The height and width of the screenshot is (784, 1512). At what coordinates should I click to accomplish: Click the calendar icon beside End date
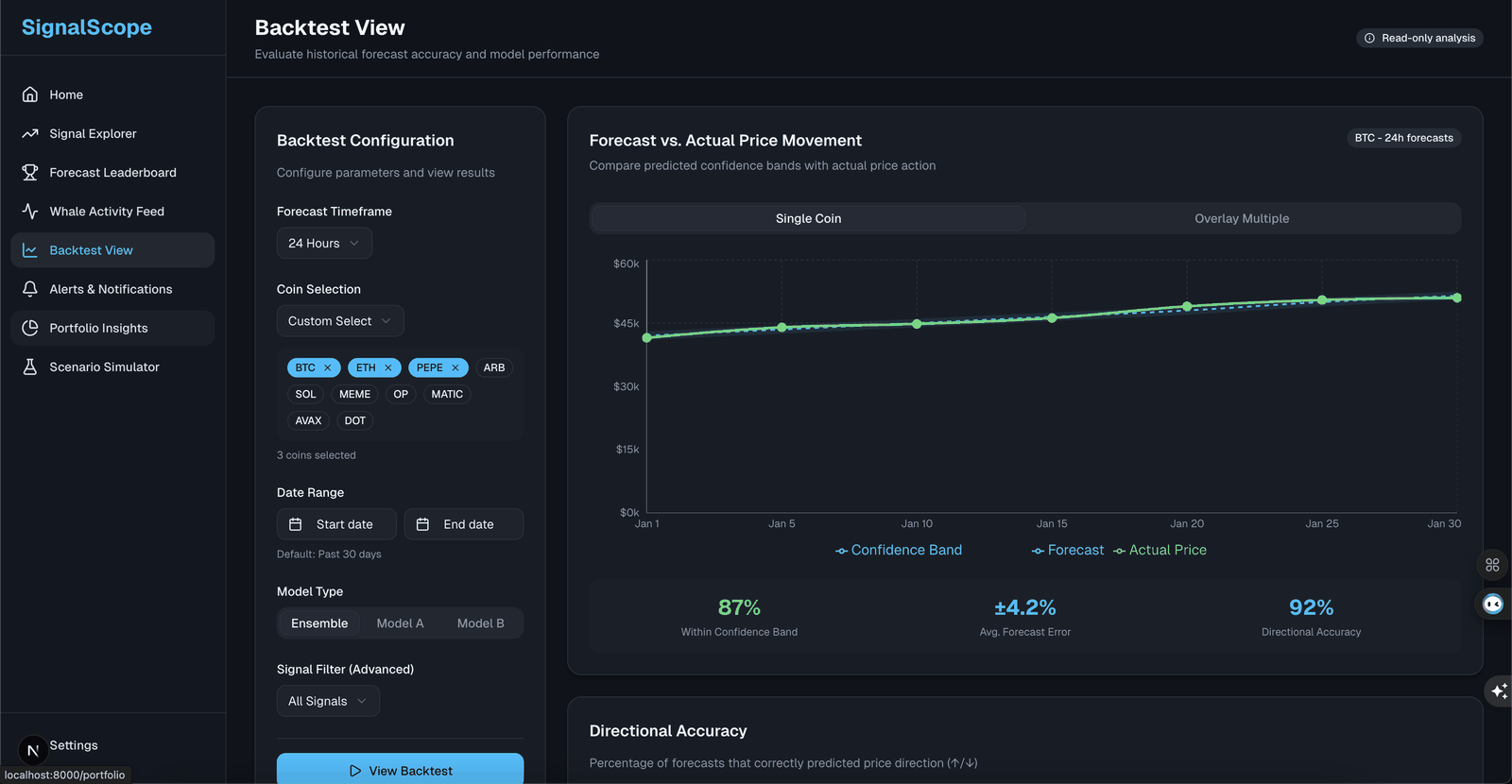(422, 524)
